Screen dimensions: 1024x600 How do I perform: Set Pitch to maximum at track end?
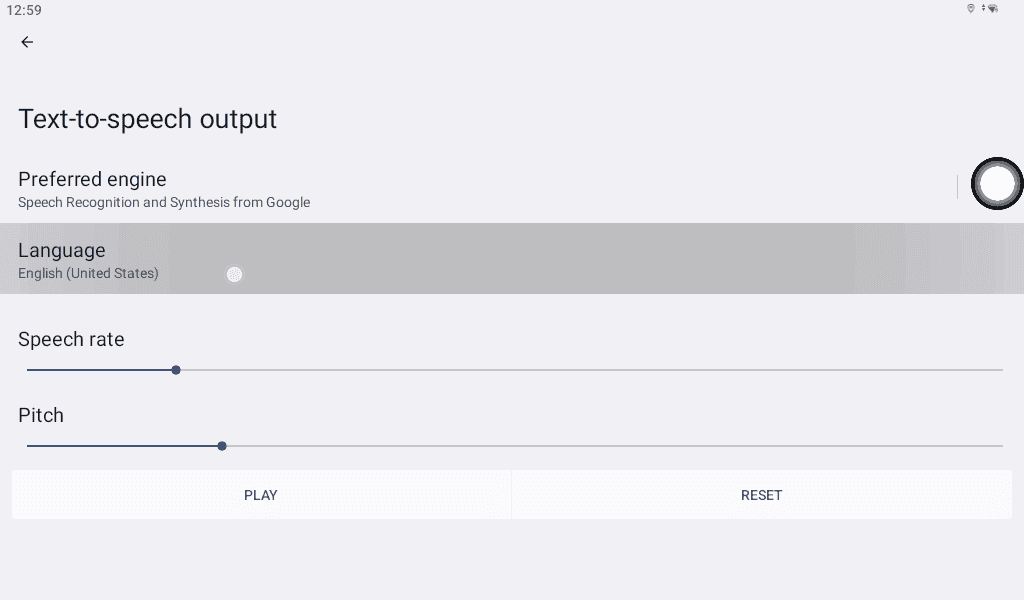1002,446
